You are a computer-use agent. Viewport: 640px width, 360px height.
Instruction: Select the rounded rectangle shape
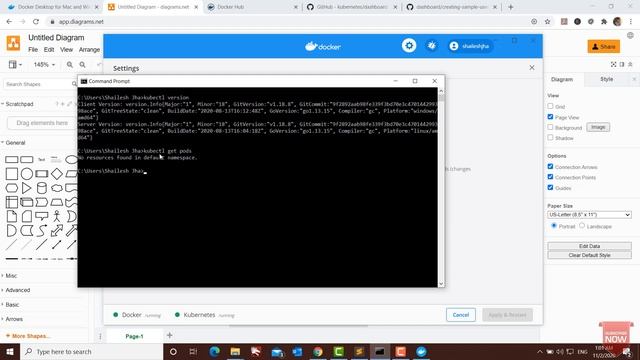coord(27,159)
